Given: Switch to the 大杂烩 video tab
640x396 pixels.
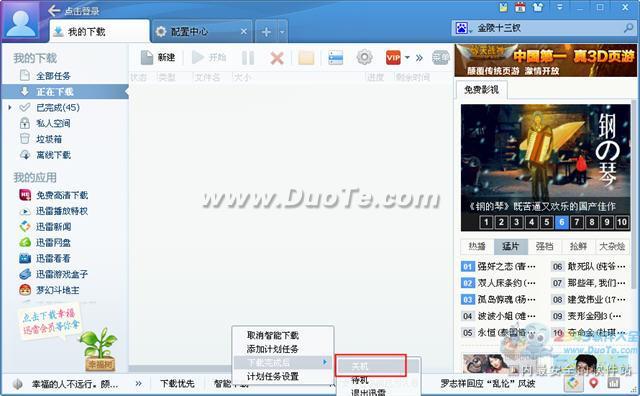Looking at the screenshot, I should click(612, 246).
